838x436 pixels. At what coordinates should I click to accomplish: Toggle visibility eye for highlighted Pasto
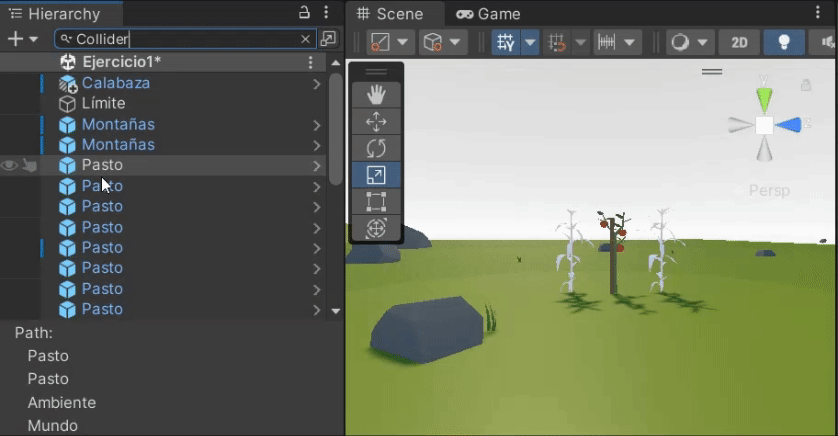tap(10, 165)
